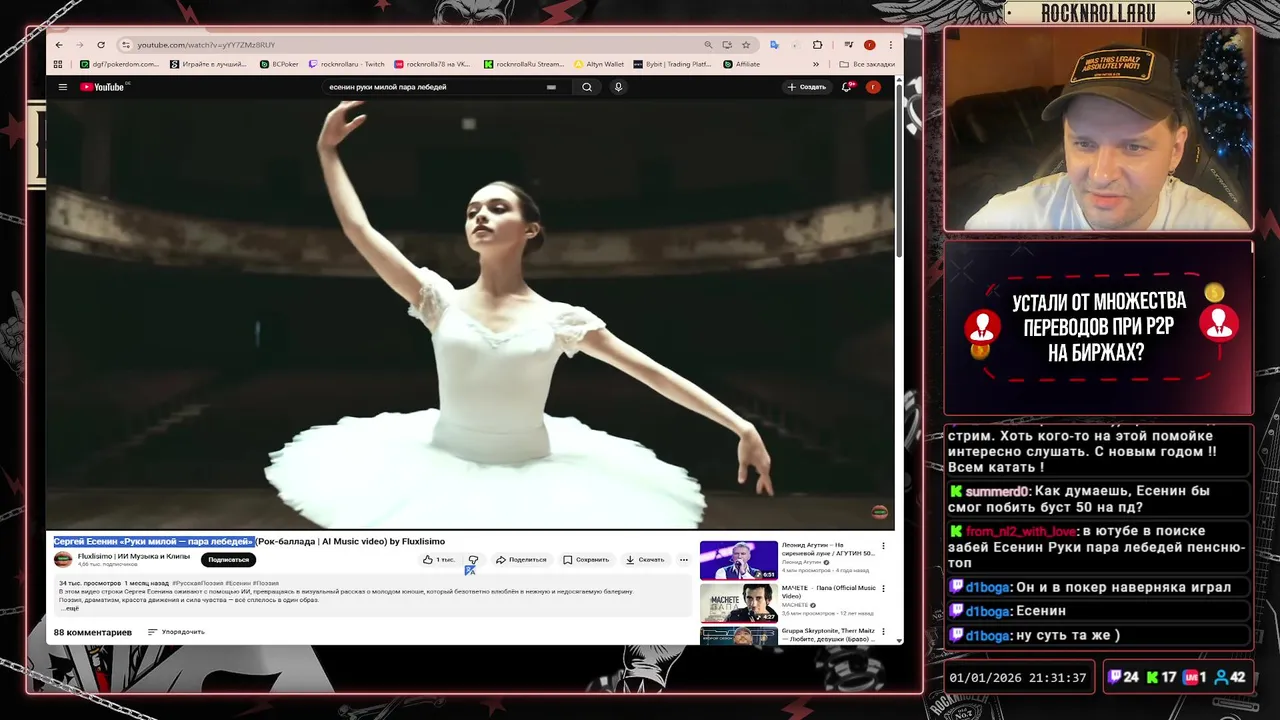This screenshot has height=720, width=1280.
Task: Click the Подписаться button
Action: pyautogui.click(x=228, y=560)
